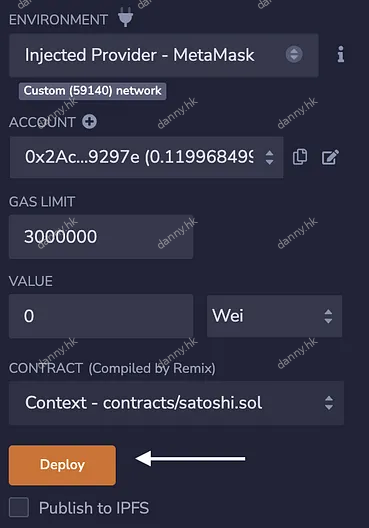
Task: Open the environment info icon
Action: (x=341, y=54)
